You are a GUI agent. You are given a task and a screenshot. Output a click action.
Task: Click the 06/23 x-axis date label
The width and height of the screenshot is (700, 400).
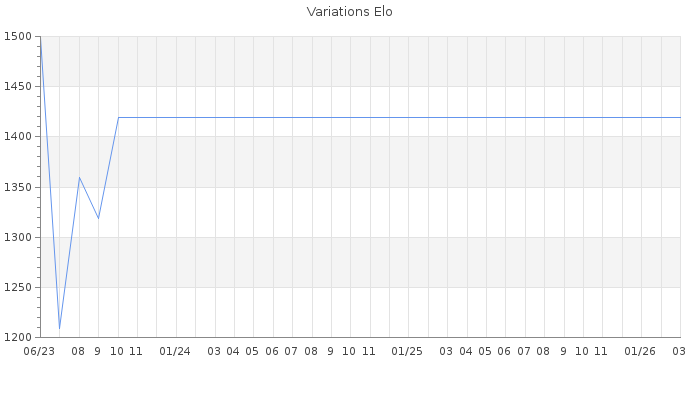pos(39,351)
